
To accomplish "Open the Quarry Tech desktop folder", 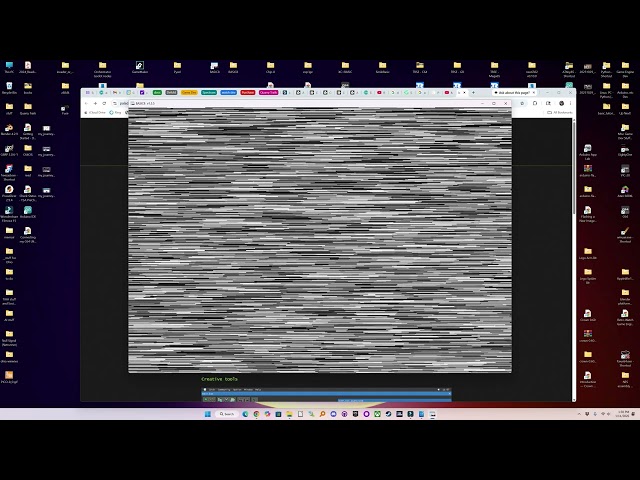I will [28, 109].
